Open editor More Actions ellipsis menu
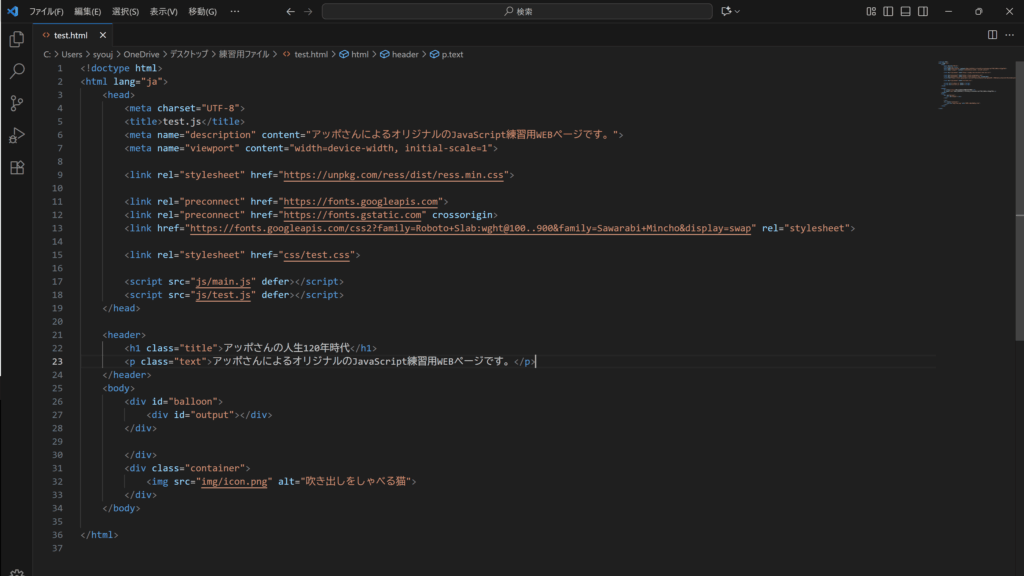This screenshot has width=1024, height=576. tap(1009, 34)
